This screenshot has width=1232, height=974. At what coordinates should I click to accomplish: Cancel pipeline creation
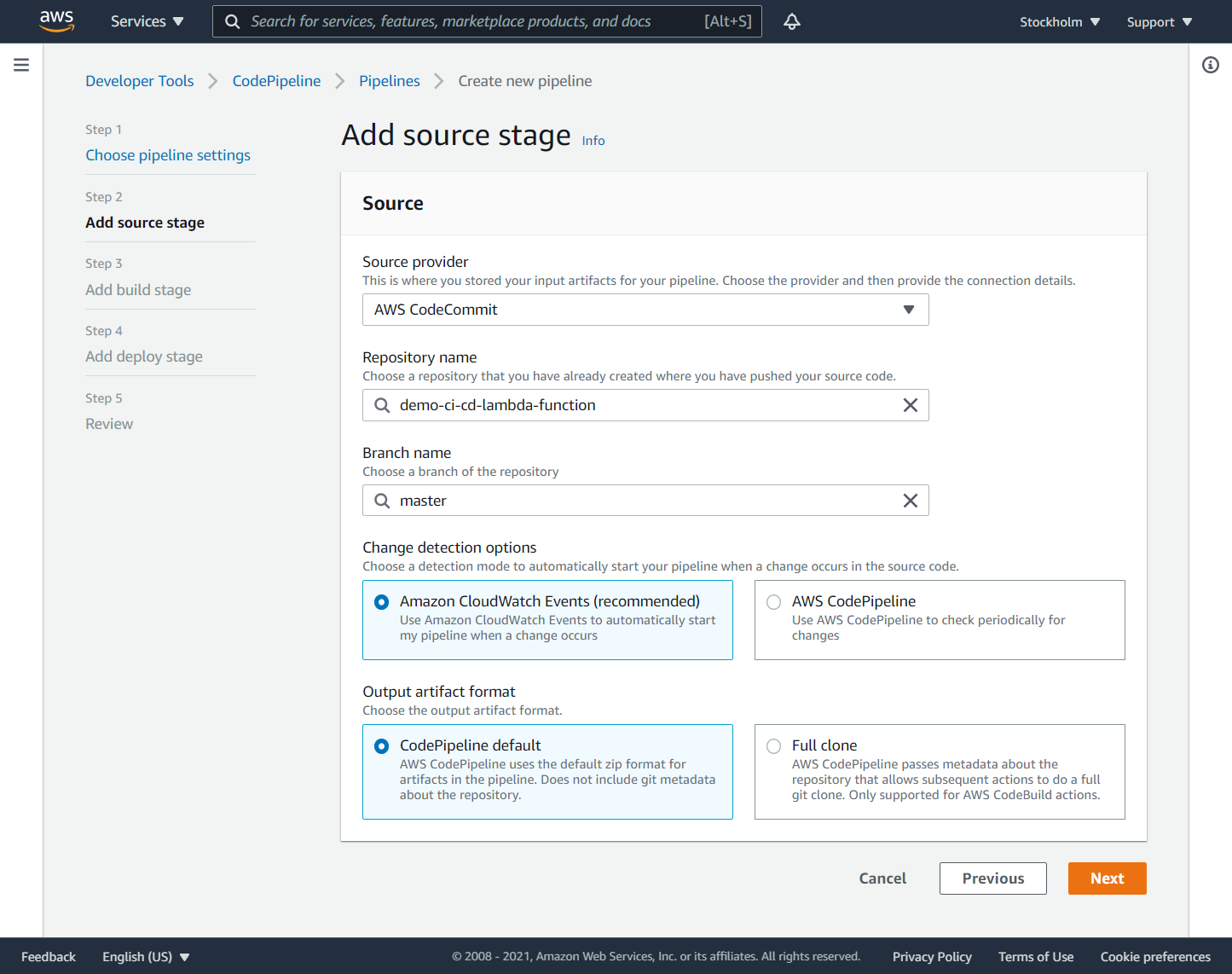pos(882,878)
